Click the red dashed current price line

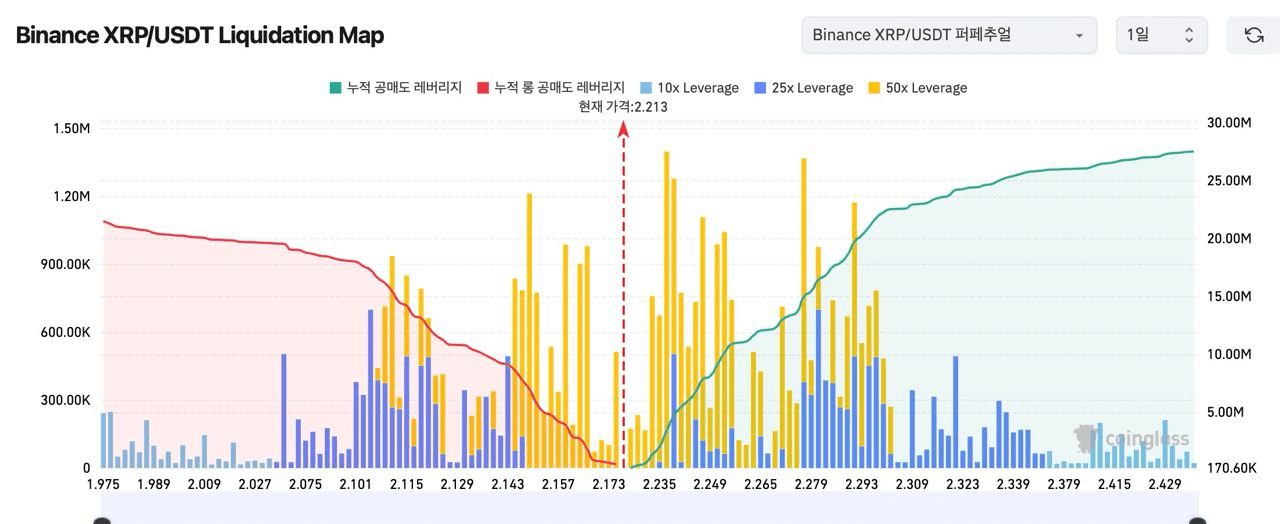tap(624, 295)
